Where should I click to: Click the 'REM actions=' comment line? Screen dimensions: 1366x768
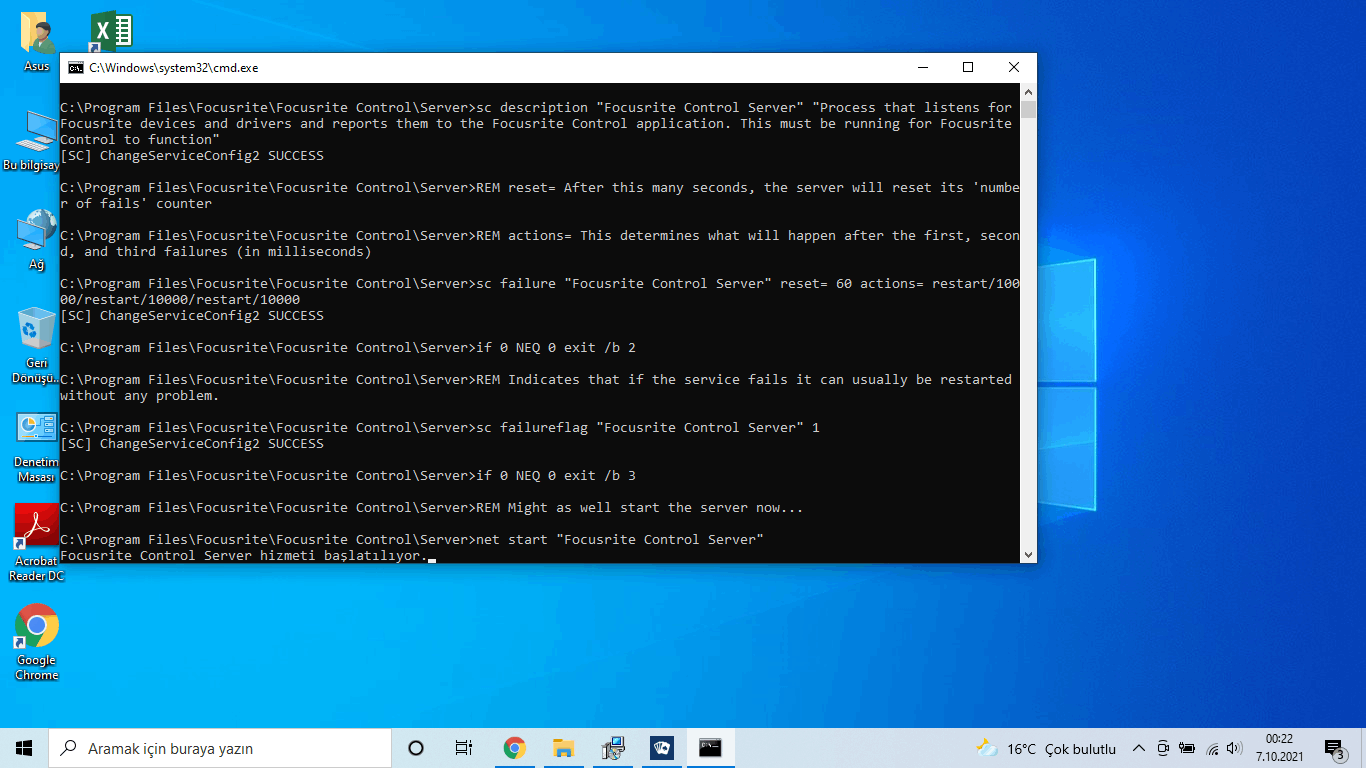540,243
